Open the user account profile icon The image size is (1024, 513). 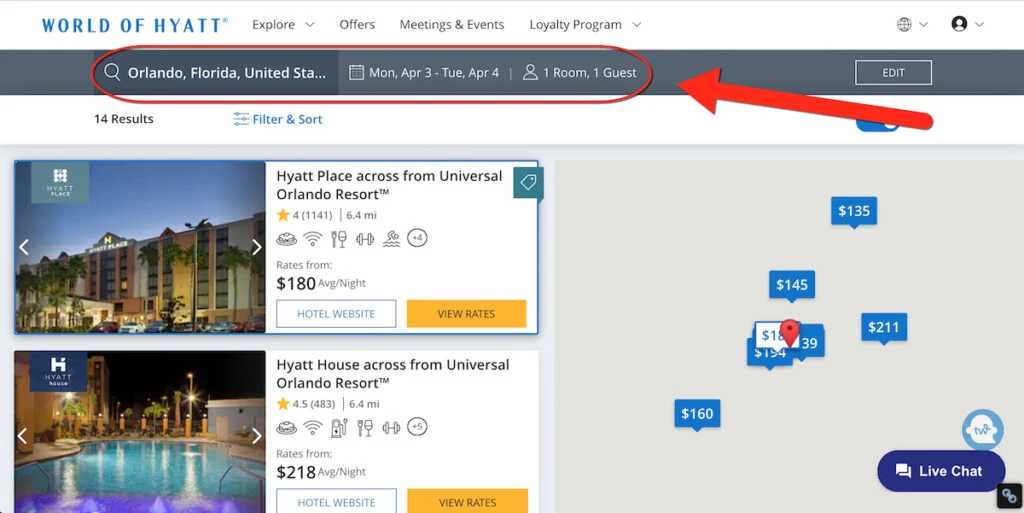tap(959, 24)
